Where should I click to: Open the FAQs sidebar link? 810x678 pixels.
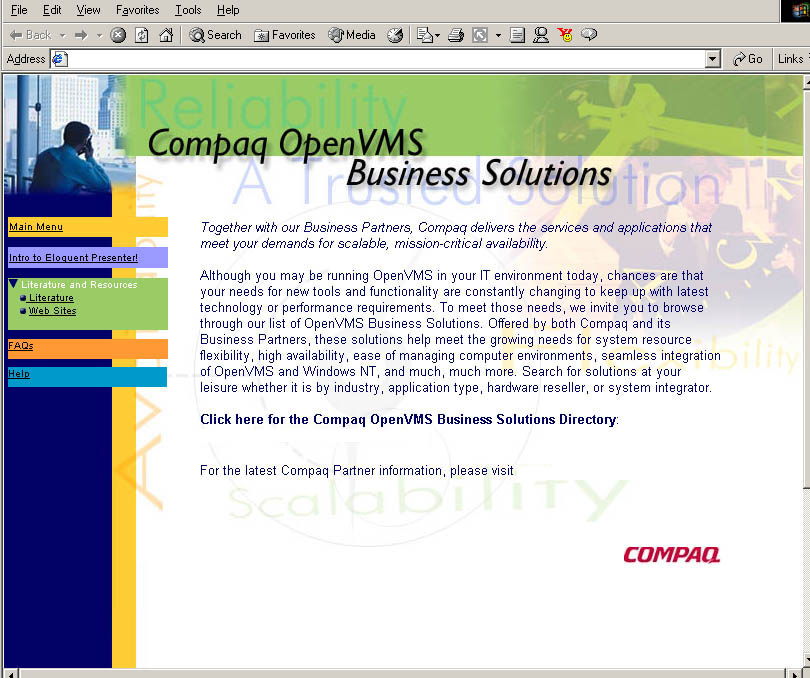(x=21, y=346)
